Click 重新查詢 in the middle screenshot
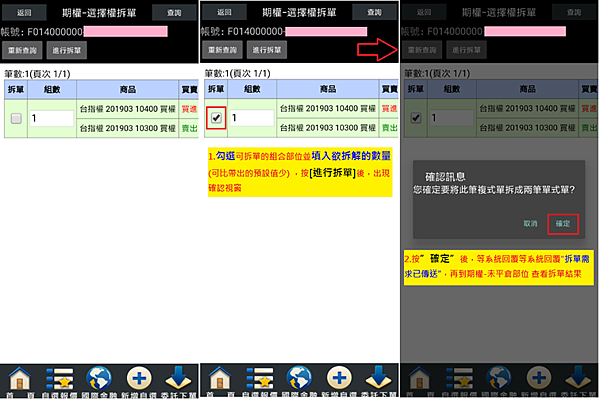This screenshot has height=399, width=600. coord(222,50)
